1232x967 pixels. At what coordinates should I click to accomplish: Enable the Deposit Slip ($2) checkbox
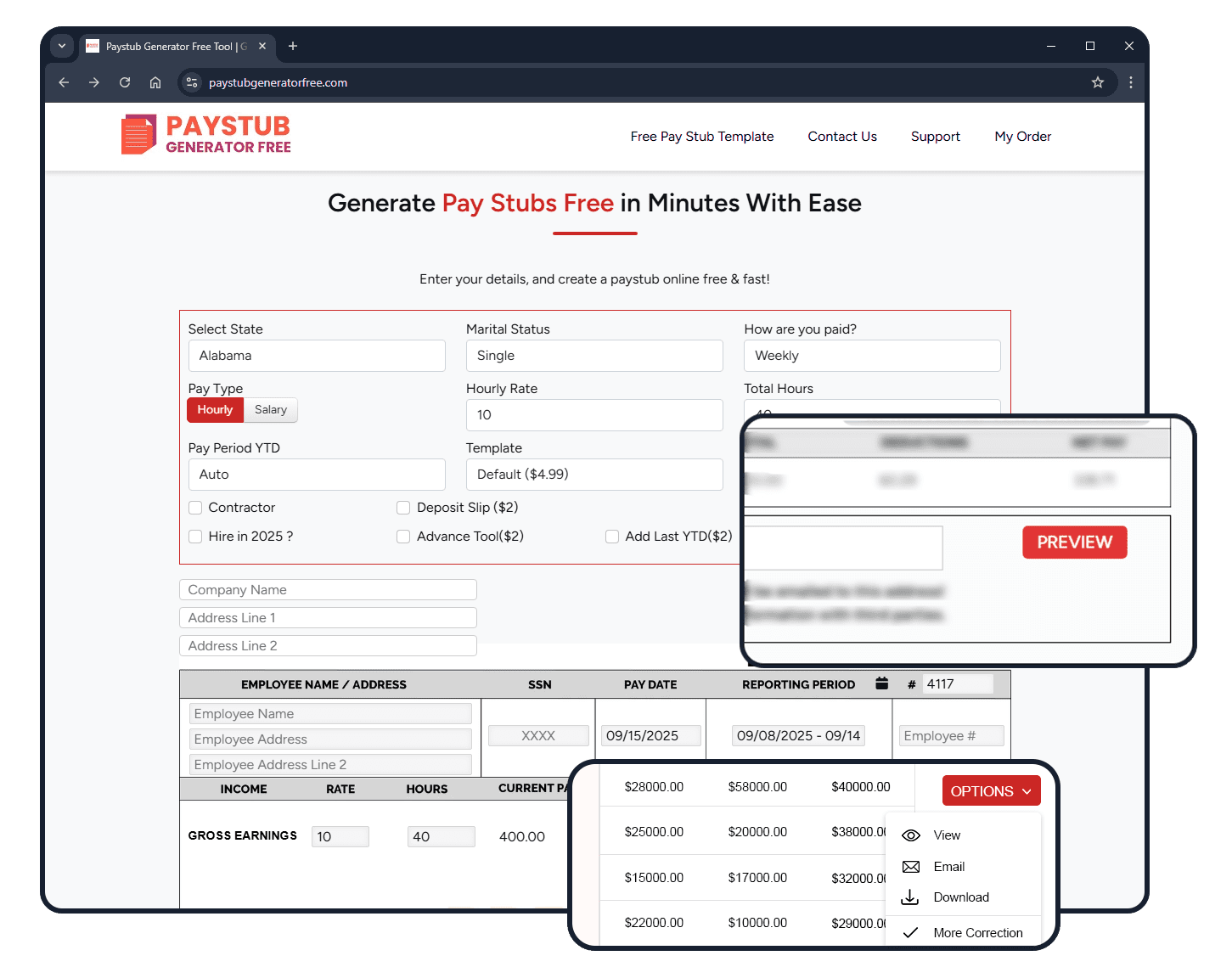(403, 508)
